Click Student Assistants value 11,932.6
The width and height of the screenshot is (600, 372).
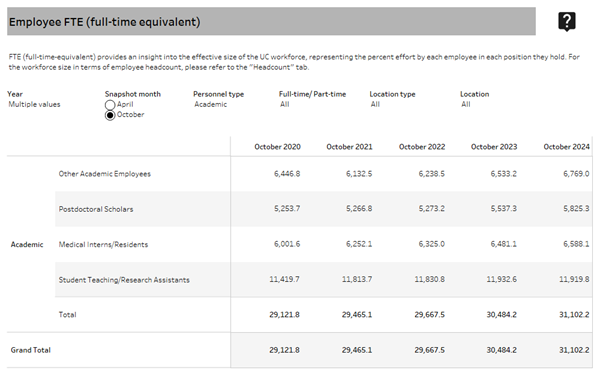point(502,279)
